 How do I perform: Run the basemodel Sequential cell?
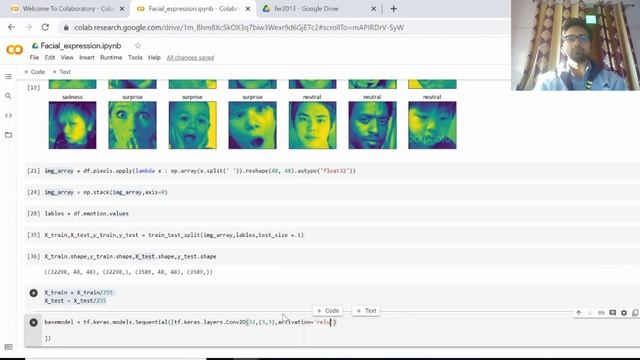(33, 322)
